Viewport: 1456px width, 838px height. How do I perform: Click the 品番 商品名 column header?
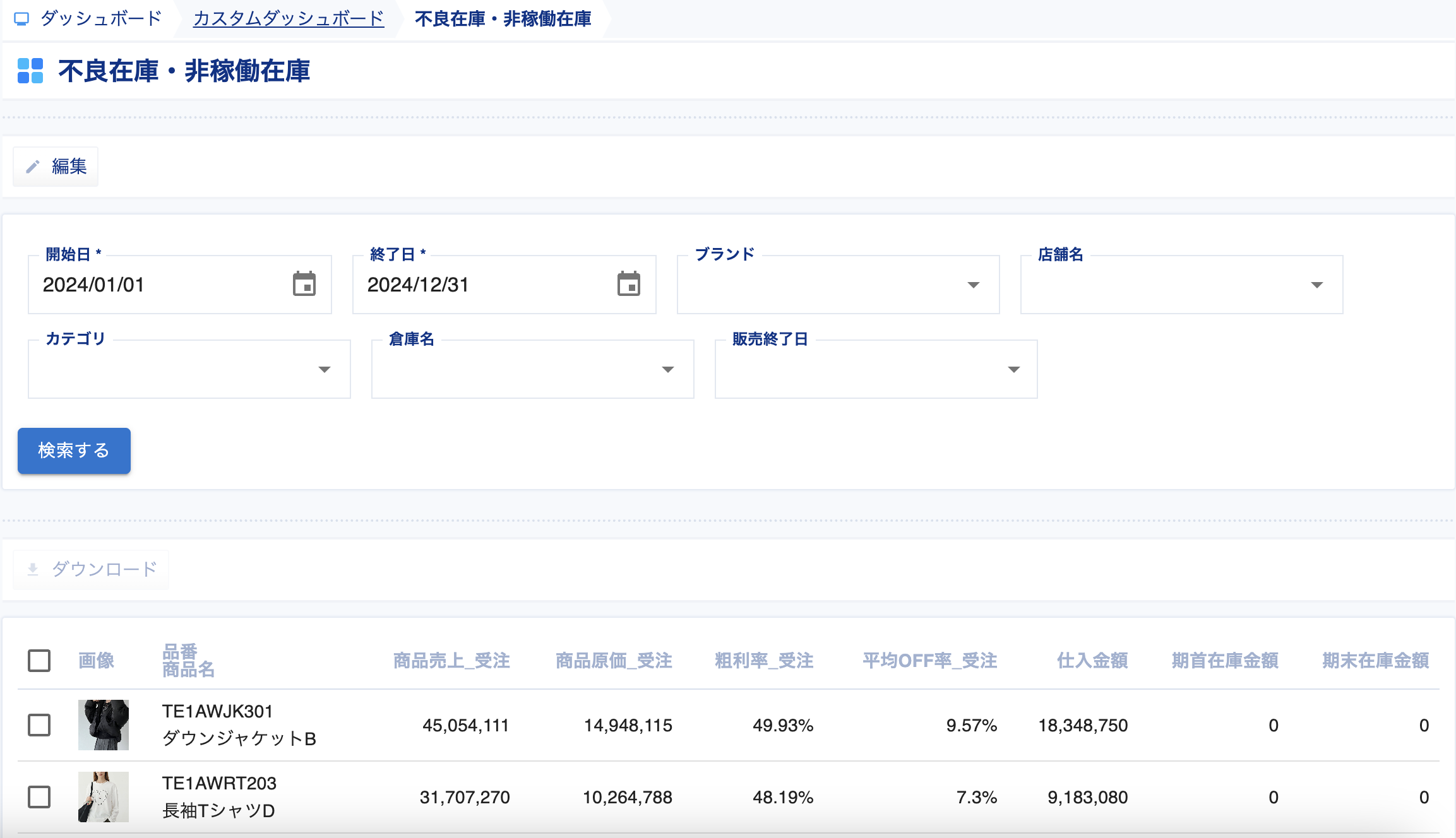click(x=189, y=661)
